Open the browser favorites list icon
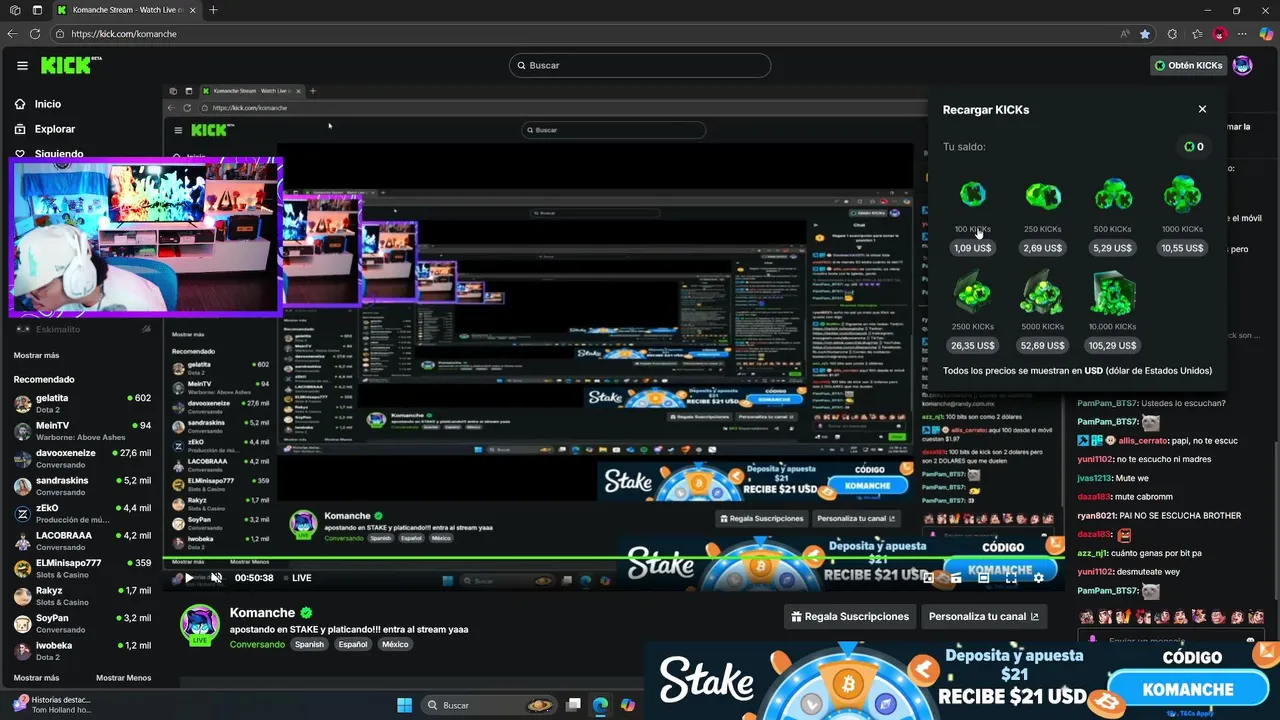1280x720 pixels. tap(1197, 33)
